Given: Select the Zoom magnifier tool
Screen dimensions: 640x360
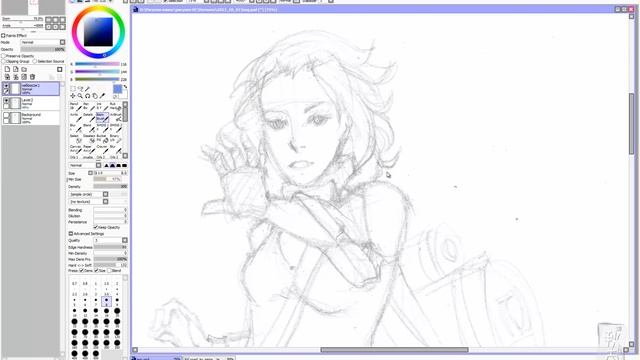Looking at the screenshot, I should (x=80, y=96).
